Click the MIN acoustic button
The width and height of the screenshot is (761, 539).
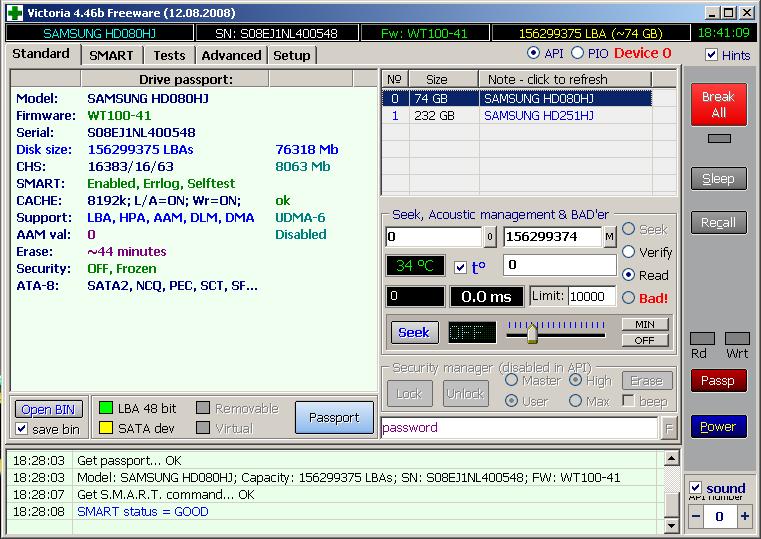[644, 324]
